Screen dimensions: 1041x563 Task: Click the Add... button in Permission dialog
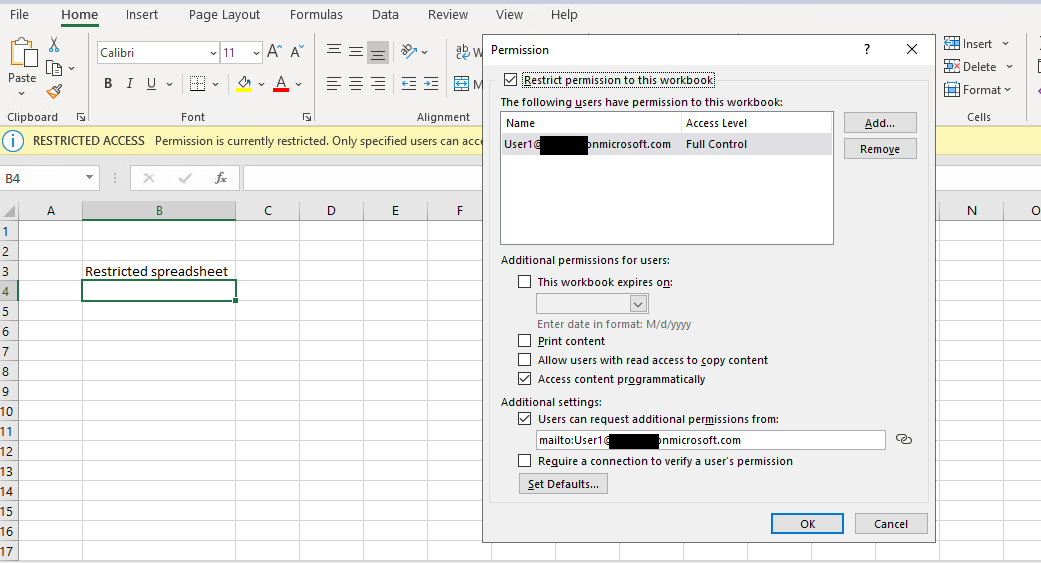pos(880,123)
